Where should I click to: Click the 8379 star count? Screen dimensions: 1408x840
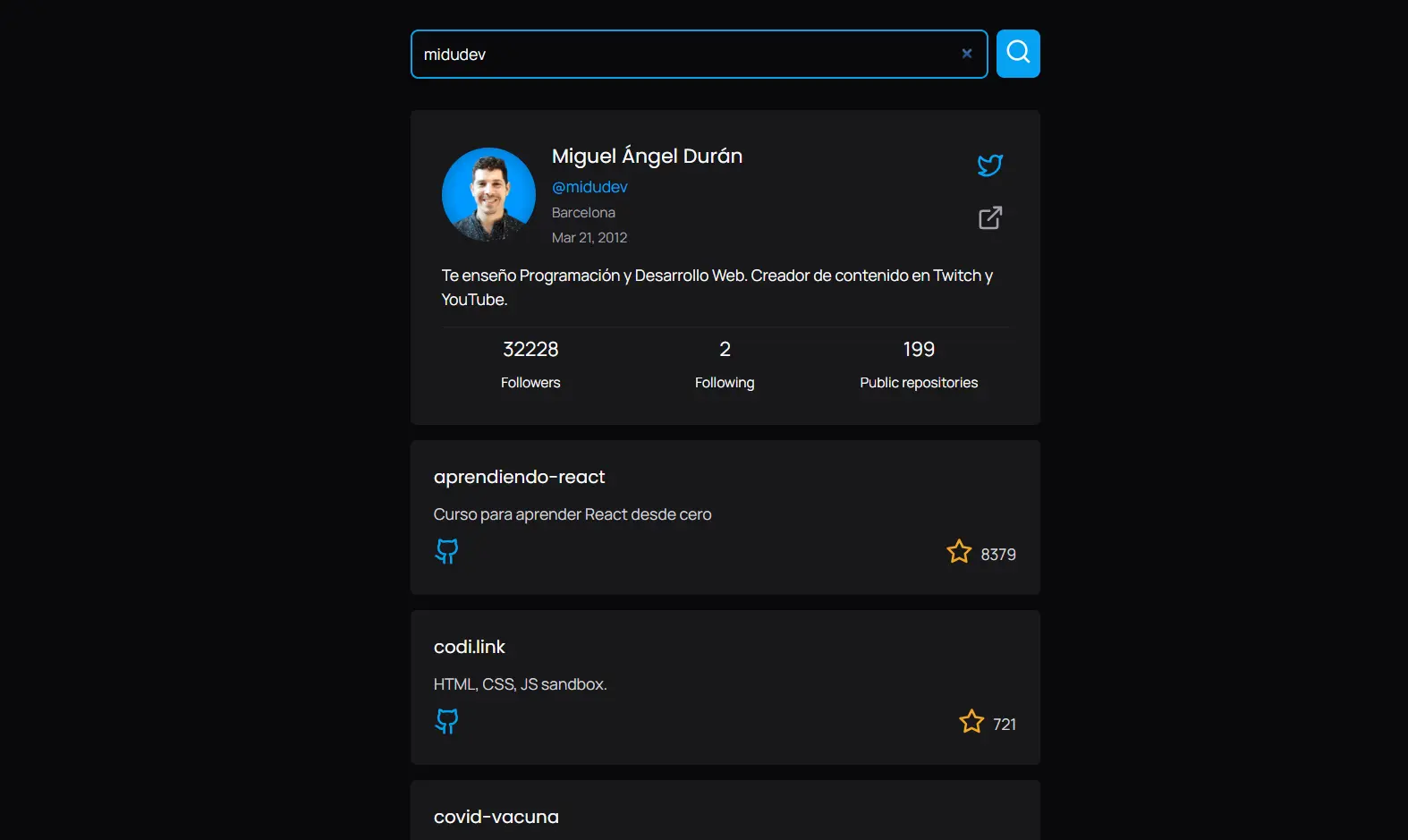[998, 555]
